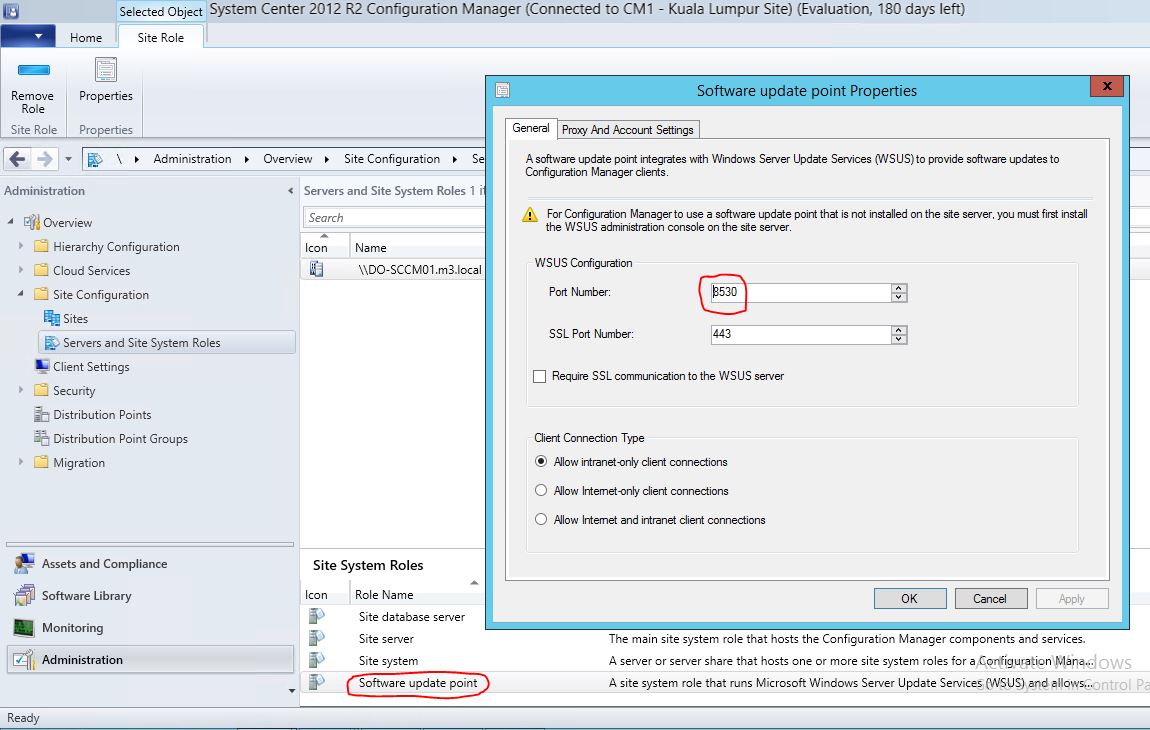Viewport: 1150px width, 730px height.
Task: Select Allow Internet-only client connections
Action: (x=541, y=490)
